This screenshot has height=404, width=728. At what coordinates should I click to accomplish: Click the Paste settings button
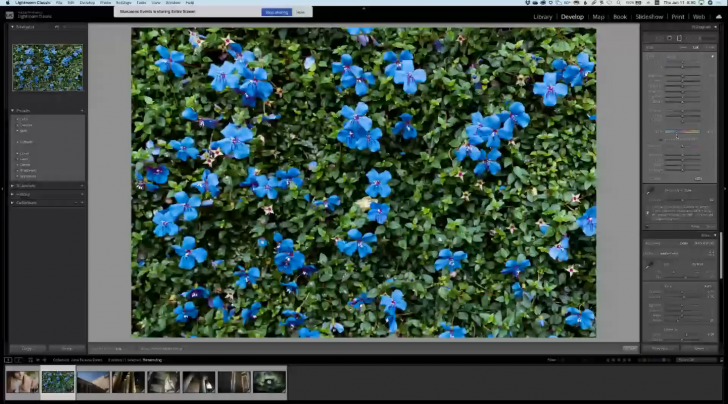click(x=67, y=349)
